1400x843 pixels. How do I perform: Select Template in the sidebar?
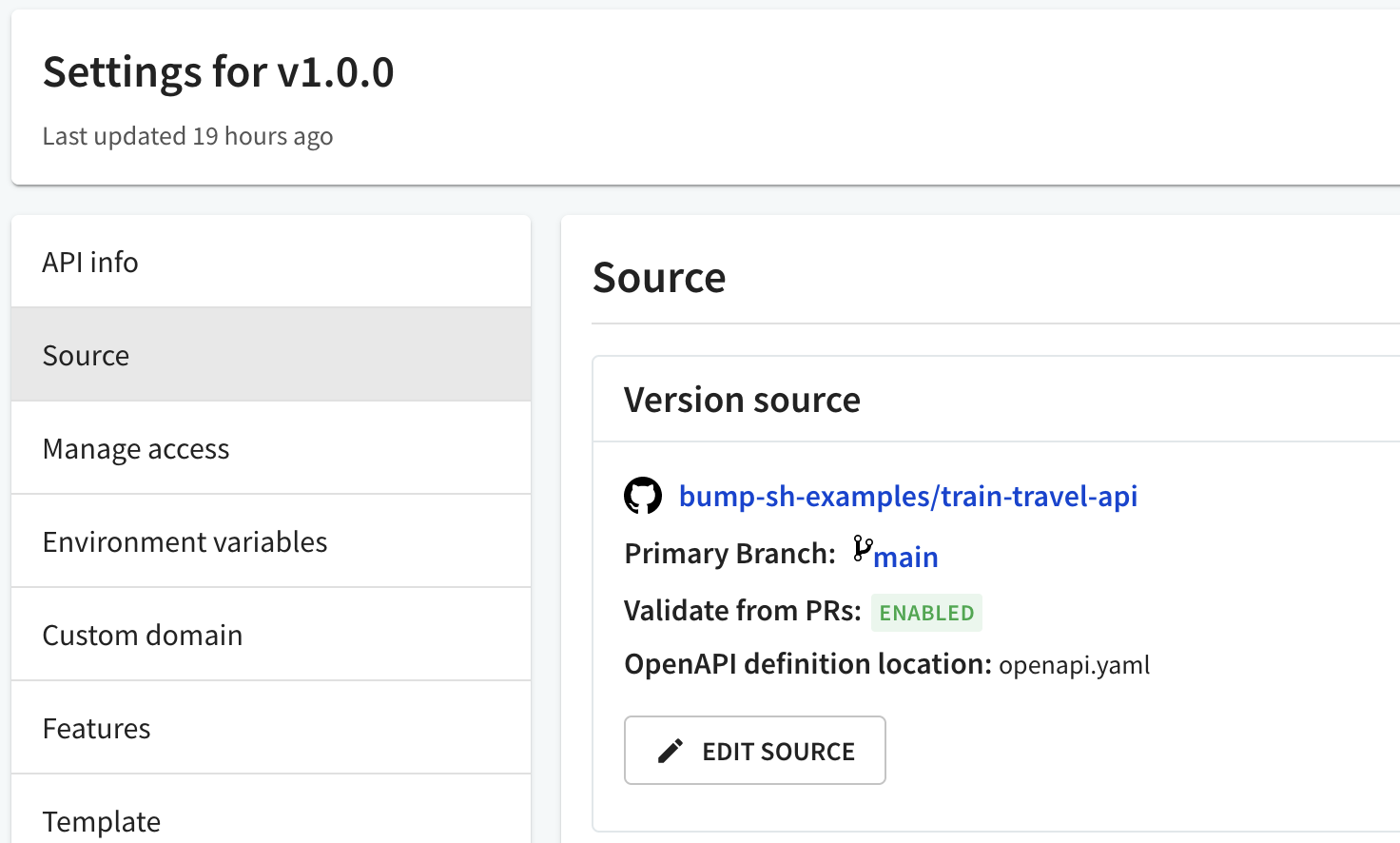pyautogui.click(x=102, y=820)
